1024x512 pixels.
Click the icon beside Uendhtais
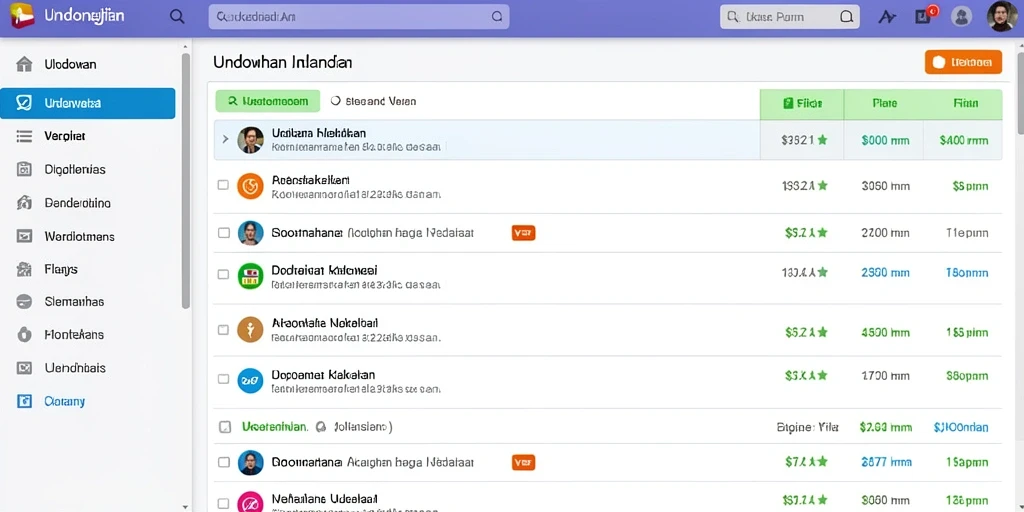click(24, 368)
